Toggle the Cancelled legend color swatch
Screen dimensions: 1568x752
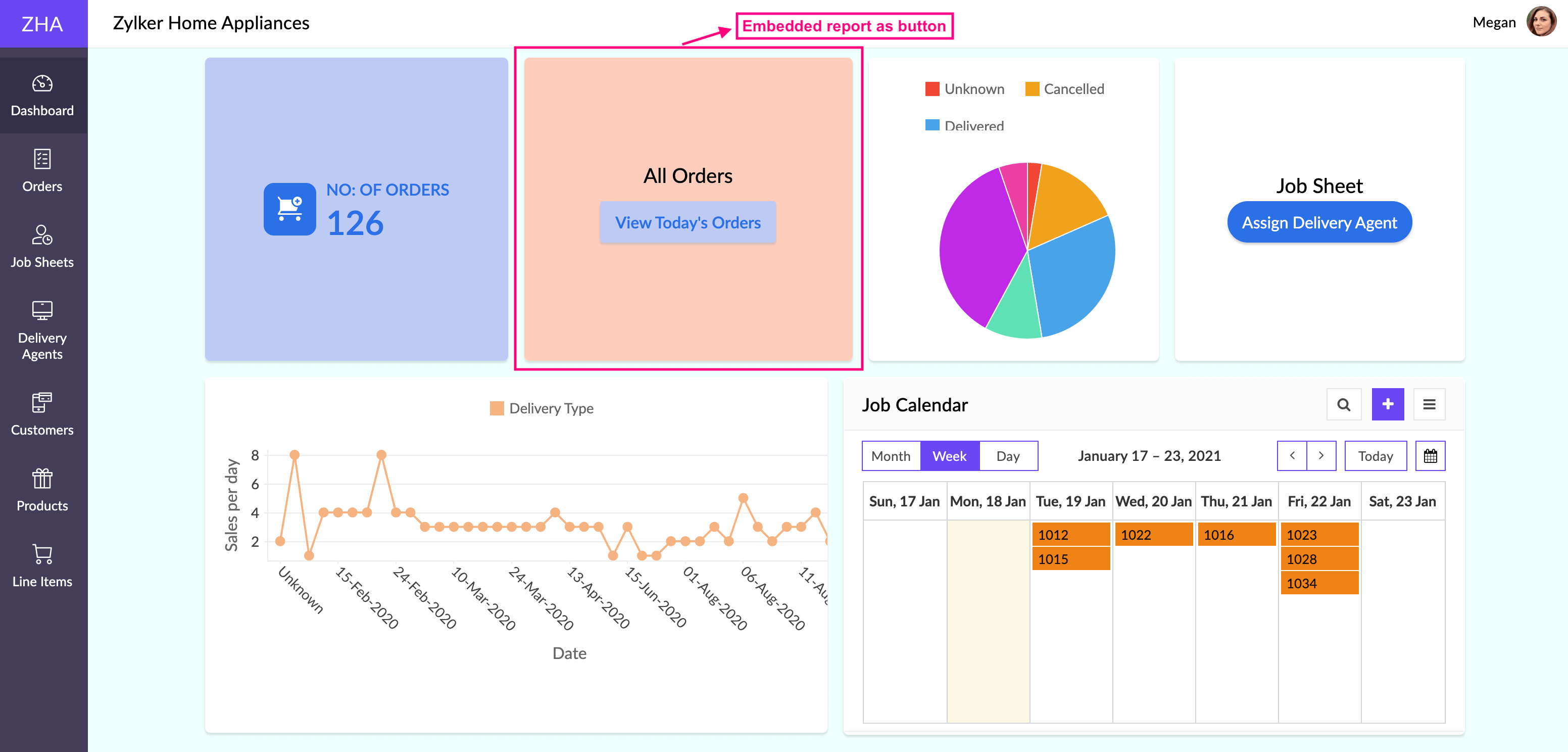click(x=1032, y=89)
